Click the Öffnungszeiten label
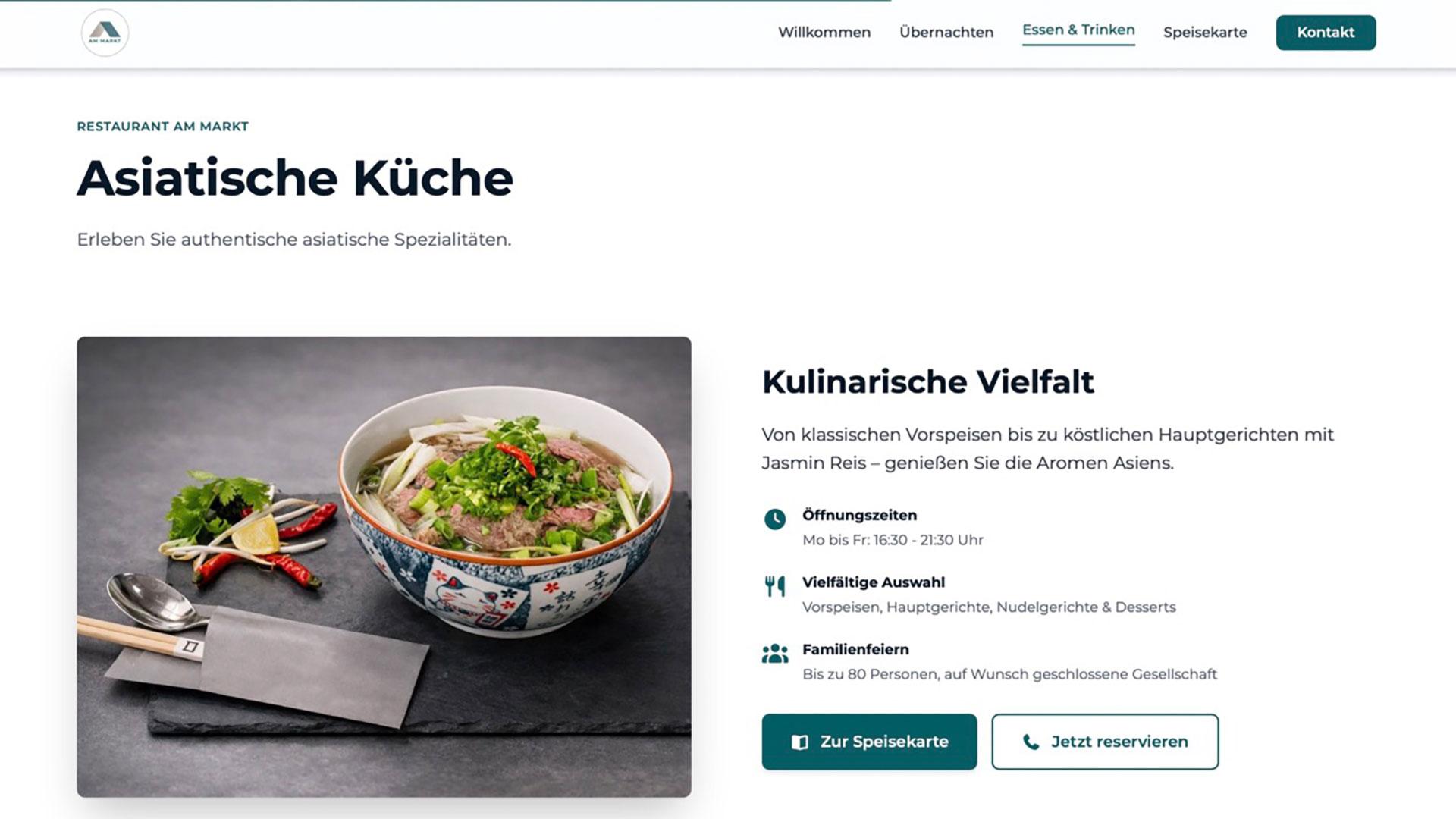 [x=859, y=516]
